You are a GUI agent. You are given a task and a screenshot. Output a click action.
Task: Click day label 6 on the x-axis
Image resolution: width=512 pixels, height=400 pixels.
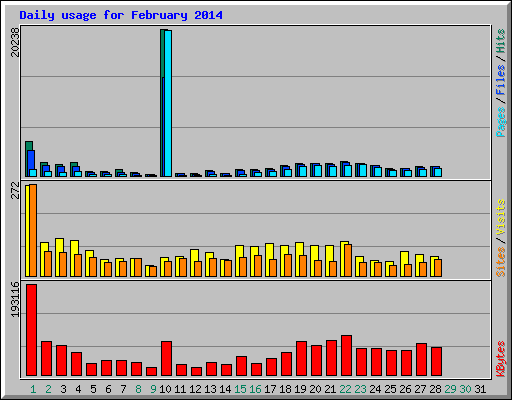point(108,389)
